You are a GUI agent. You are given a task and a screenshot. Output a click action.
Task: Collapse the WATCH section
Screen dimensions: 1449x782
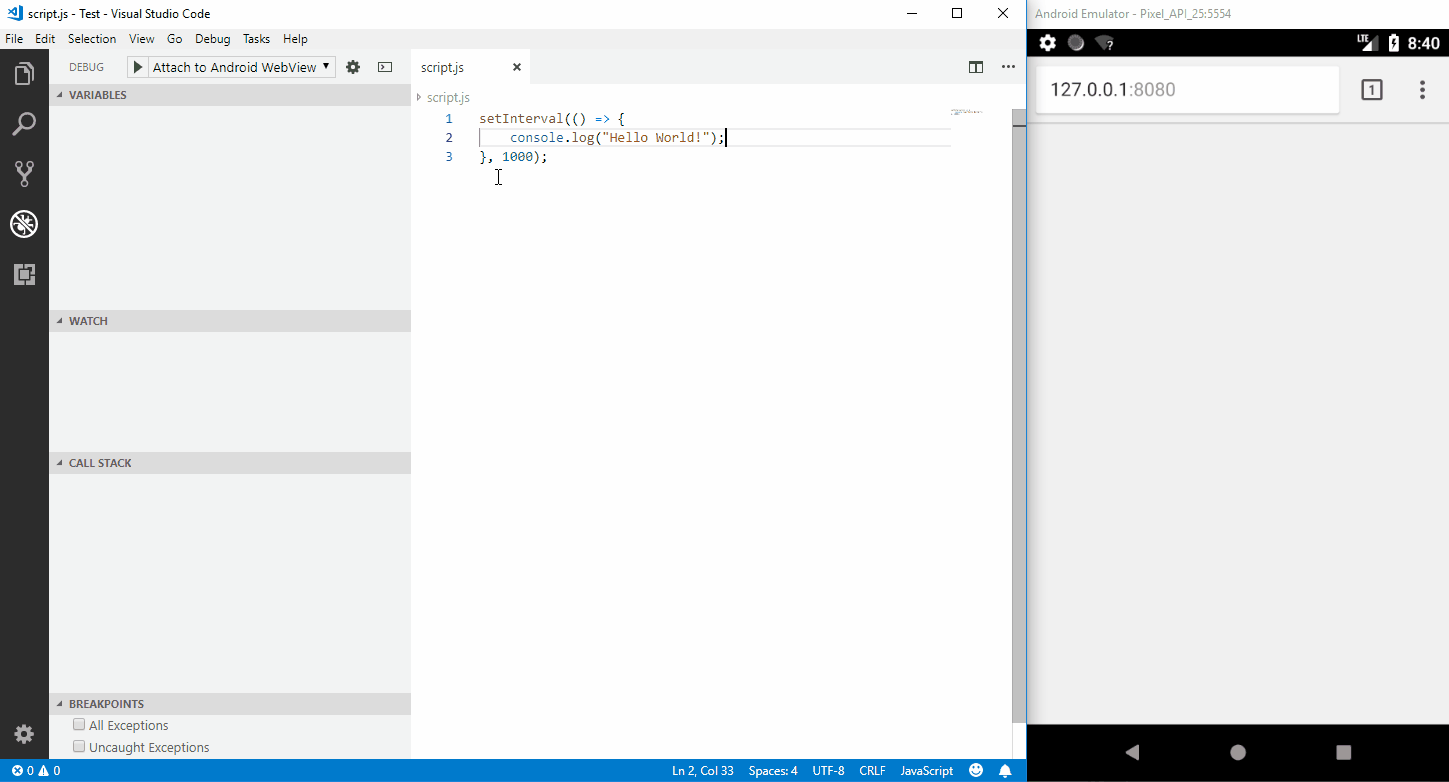230,321
